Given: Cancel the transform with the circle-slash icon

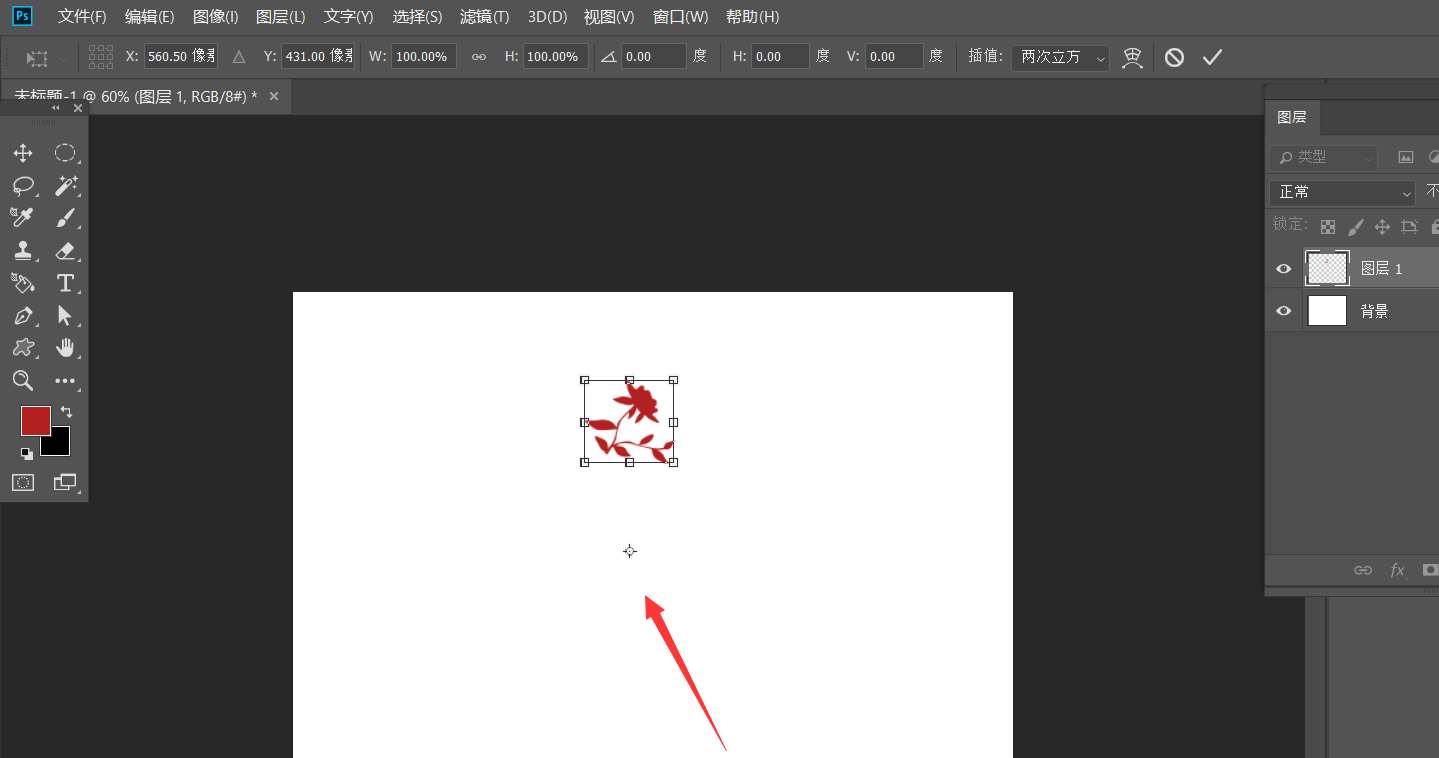Looking at the screenshot, I should 1174,57.
